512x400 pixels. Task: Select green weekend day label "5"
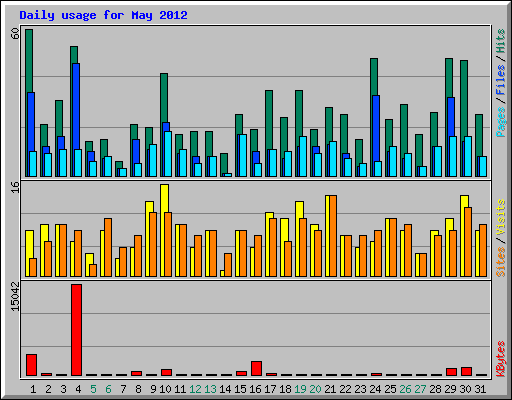click(x=93, y=389)
